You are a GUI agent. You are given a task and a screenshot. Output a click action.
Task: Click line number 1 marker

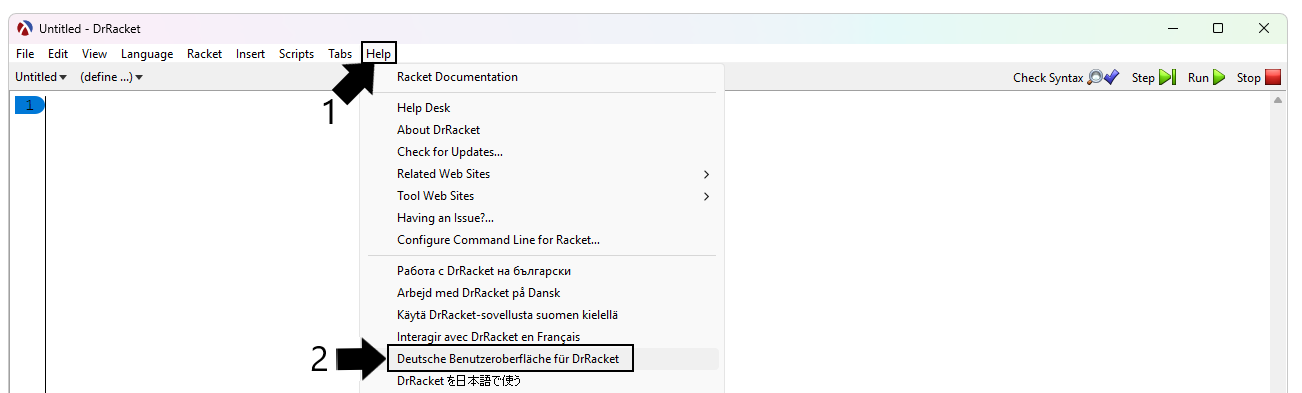[x=29, y=105]
